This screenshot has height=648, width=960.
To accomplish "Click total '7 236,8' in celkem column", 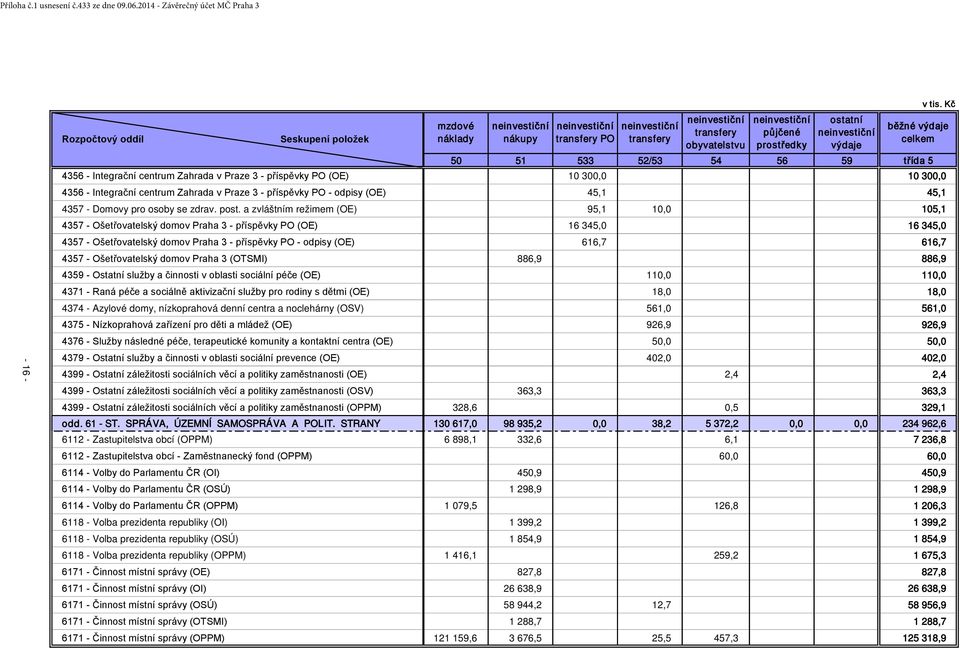I will [x=929, y=440].
